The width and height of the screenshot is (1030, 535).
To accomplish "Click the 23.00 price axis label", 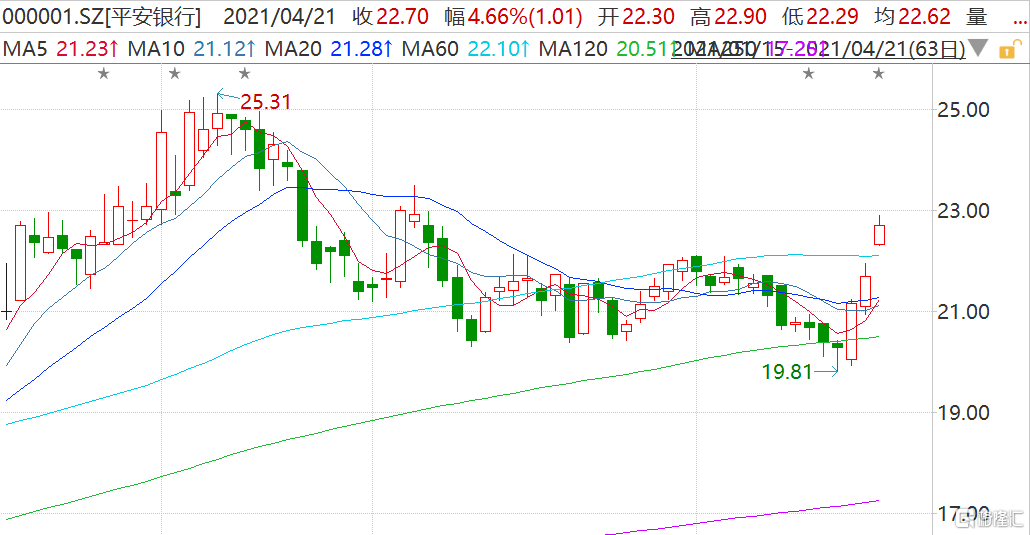I will (964, 211).
